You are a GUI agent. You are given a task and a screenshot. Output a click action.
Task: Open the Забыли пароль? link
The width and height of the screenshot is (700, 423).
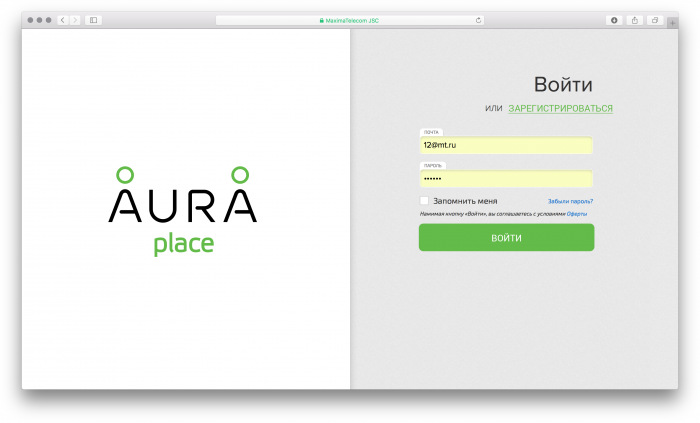point(570,201)
